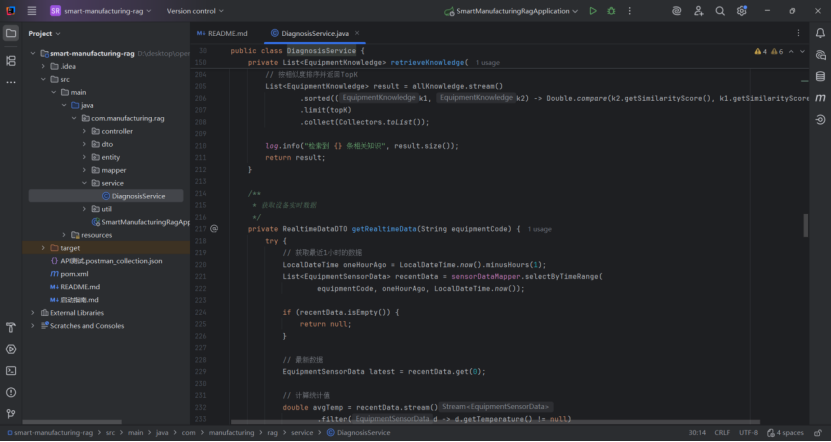Open indent settings '4 spaces'
831x442 pixels.
tap(786, 432)
